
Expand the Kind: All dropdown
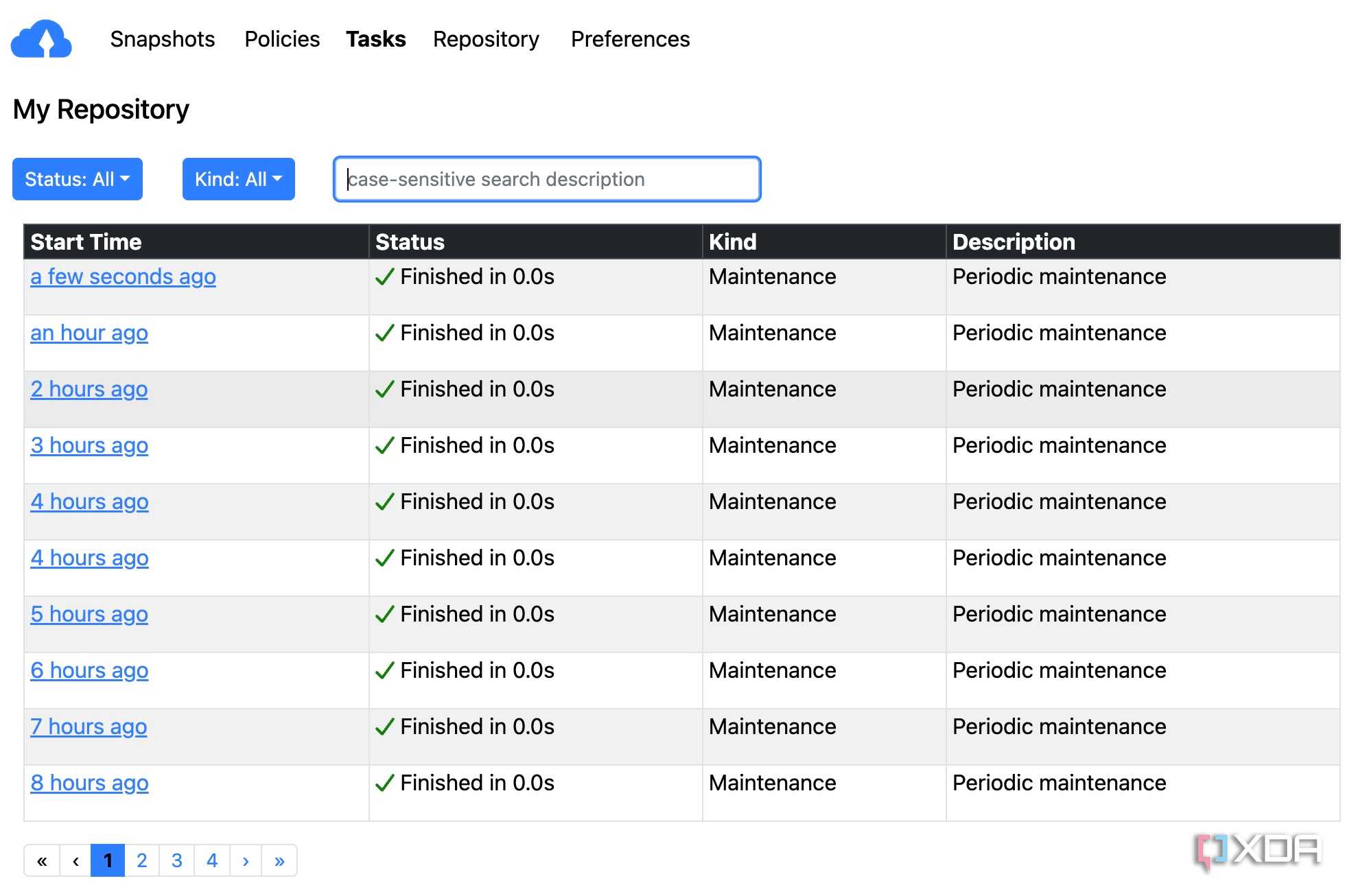(239, 179)
